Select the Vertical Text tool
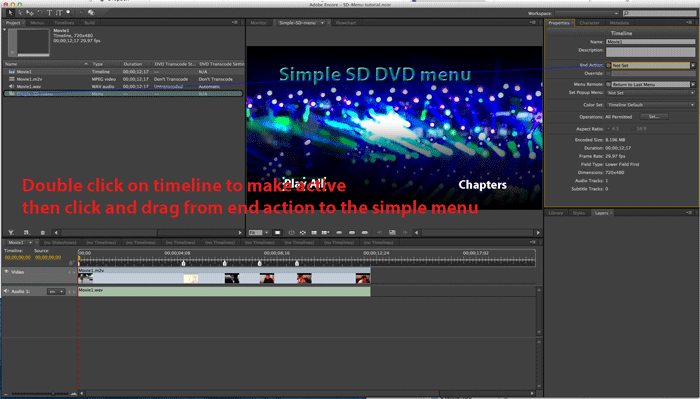The width and height of the screenshot is (700, 399). [59, 12]
